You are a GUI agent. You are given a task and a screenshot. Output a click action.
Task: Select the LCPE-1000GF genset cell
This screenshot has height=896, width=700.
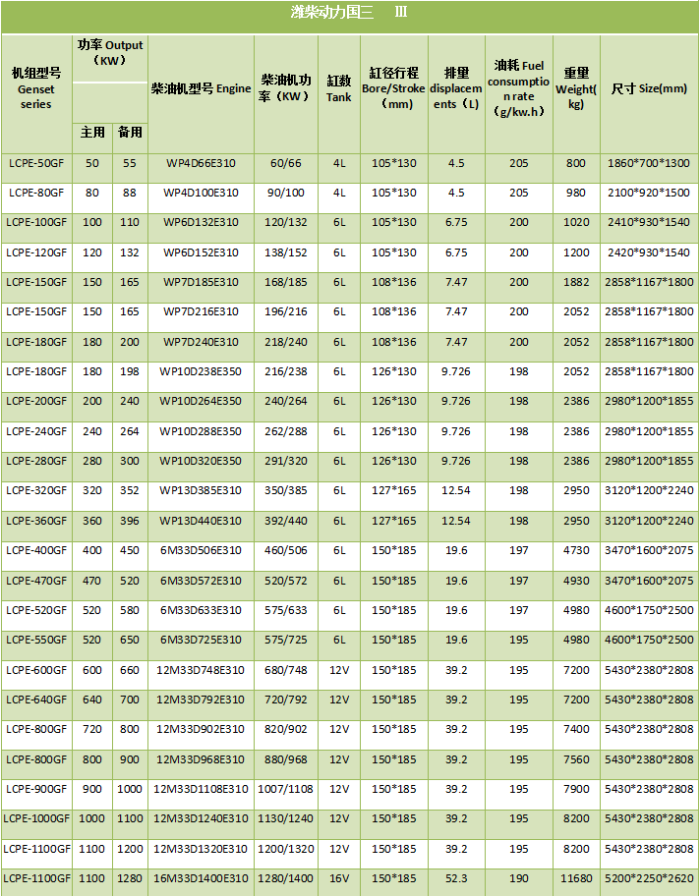click(x=36, y=819)
